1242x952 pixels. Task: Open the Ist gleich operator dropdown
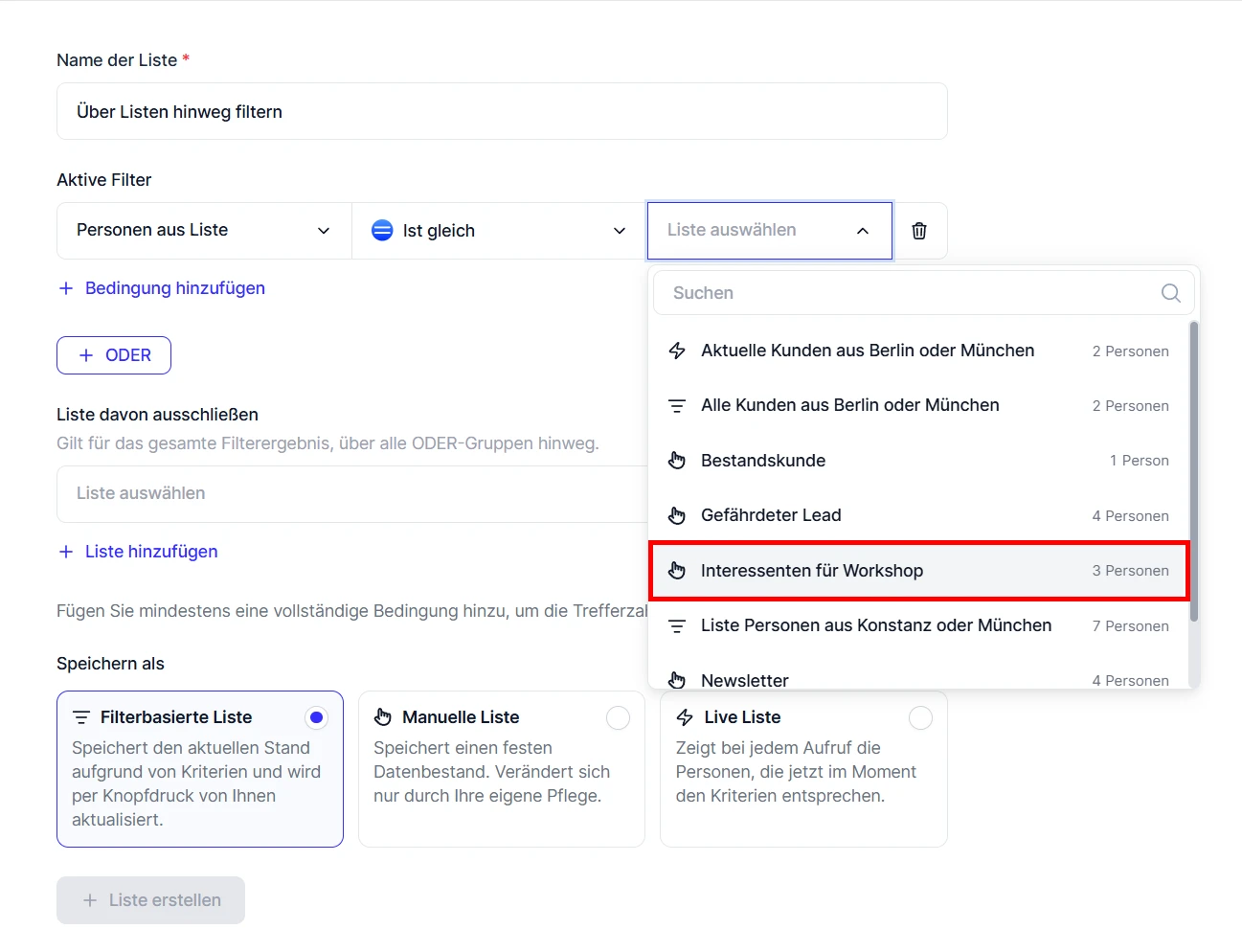click(499, 231)
